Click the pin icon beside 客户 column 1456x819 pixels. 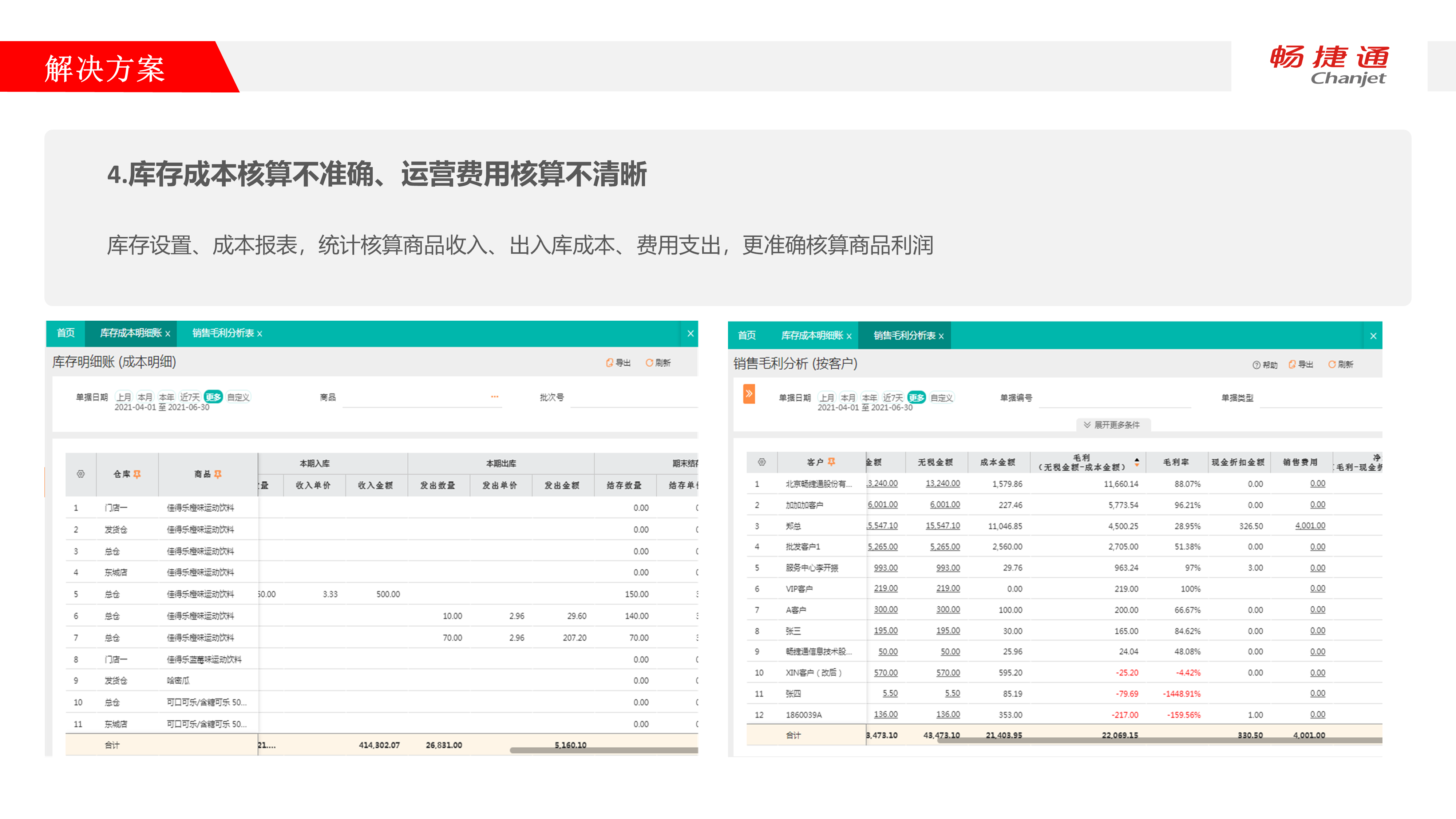pos(831,462)
